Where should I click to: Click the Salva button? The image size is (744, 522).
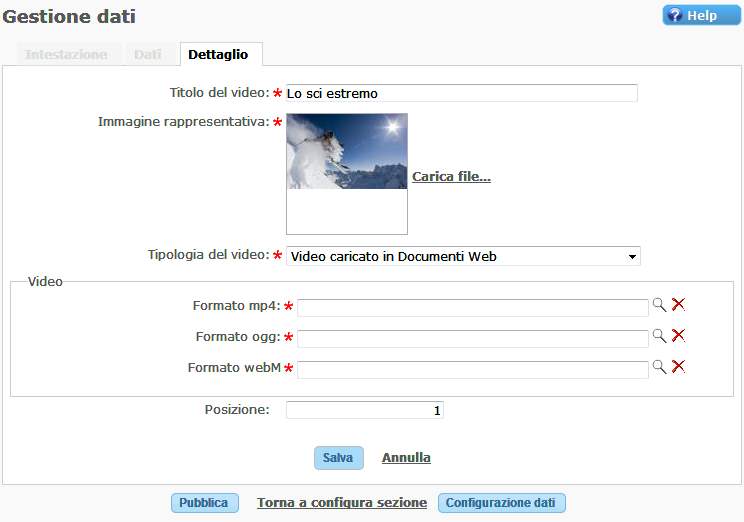338,458
